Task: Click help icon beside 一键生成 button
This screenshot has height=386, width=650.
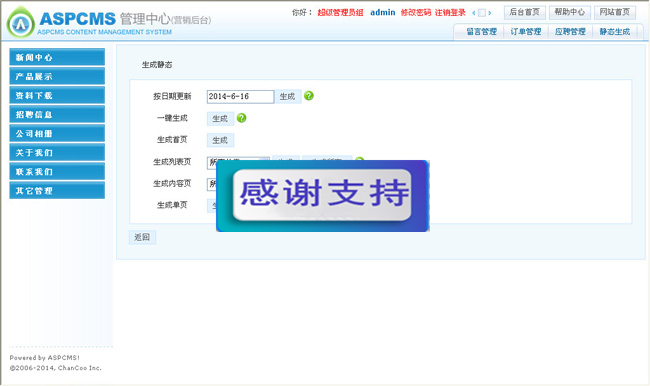Action: (x=242, y=118)
